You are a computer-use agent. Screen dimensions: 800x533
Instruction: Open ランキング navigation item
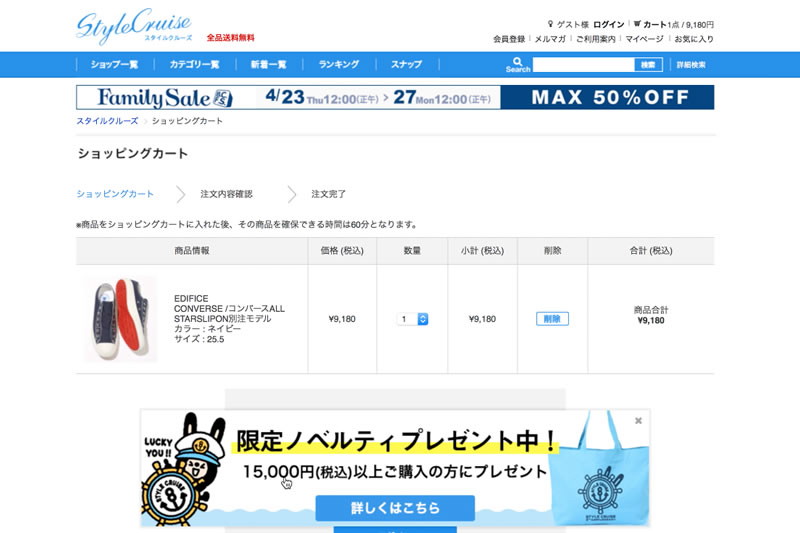[x=339, y=65]
